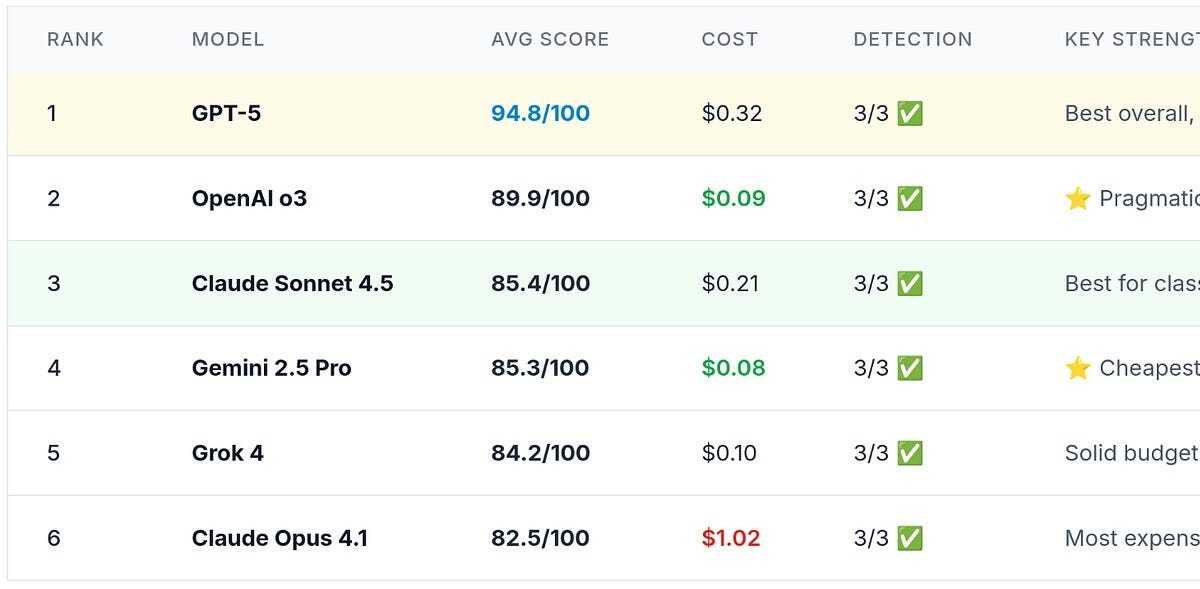Click the green $0.08 cost value

733,368
